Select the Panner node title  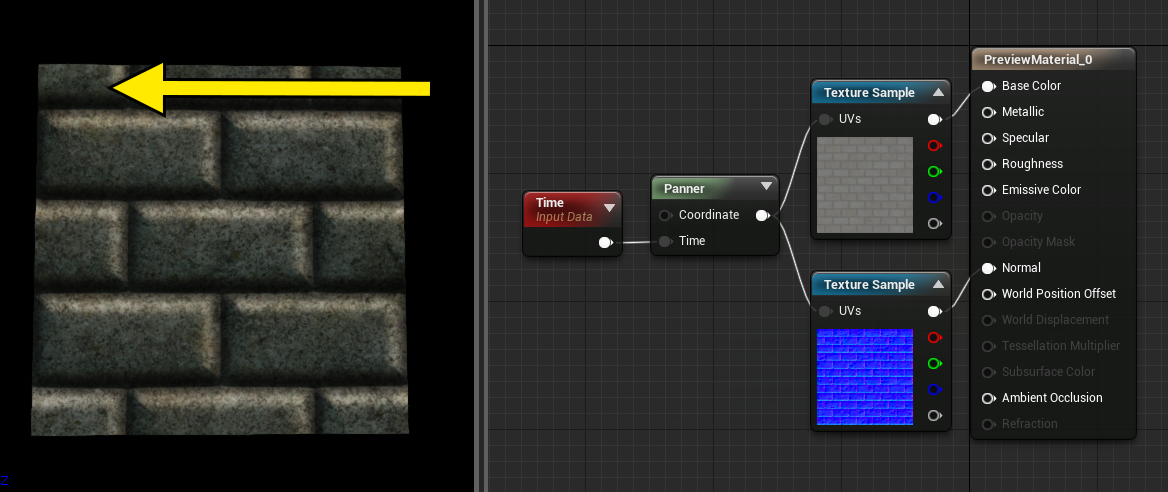click(684, 189)
